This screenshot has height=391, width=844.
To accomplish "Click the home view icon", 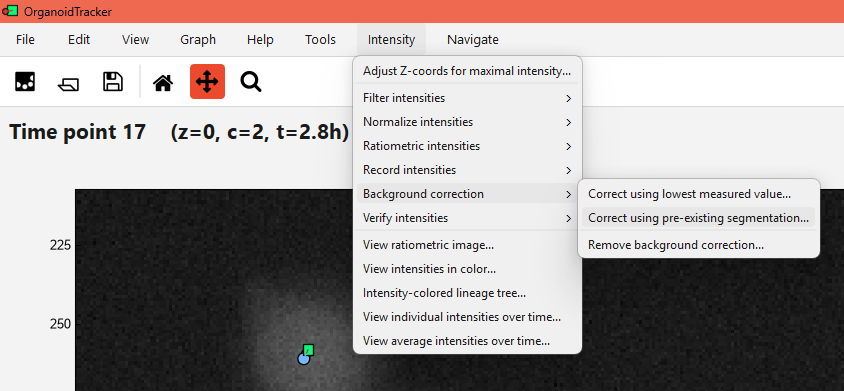I will tap(163, 82).
